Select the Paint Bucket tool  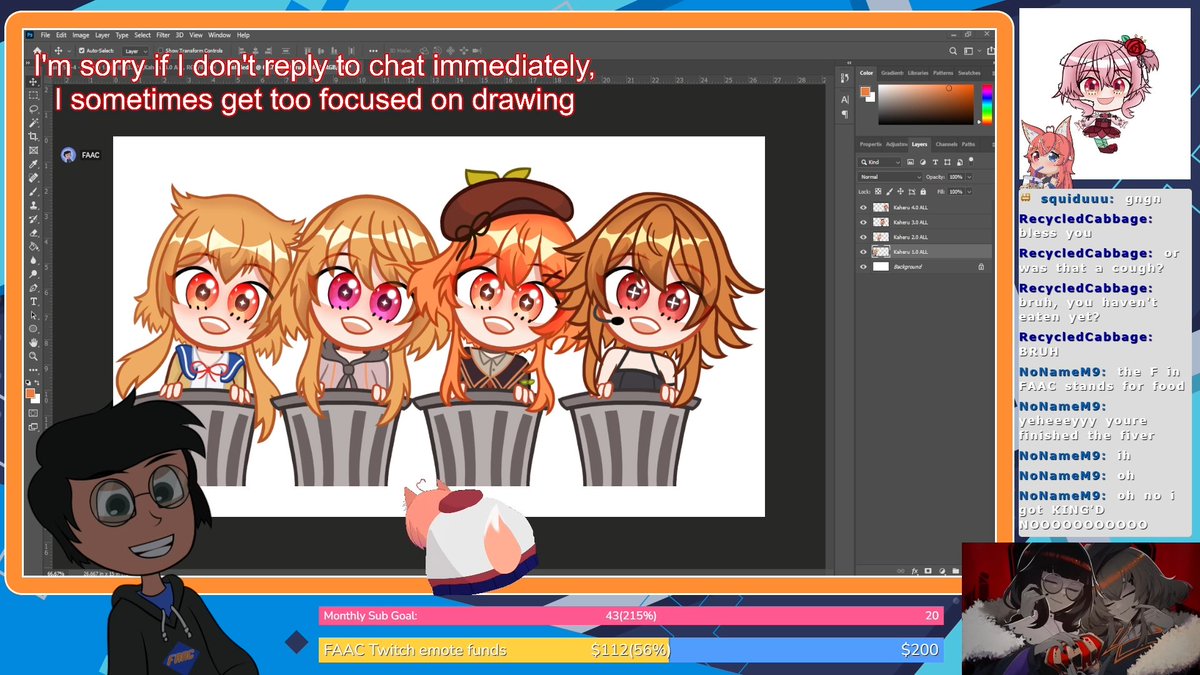click(34, 246)
